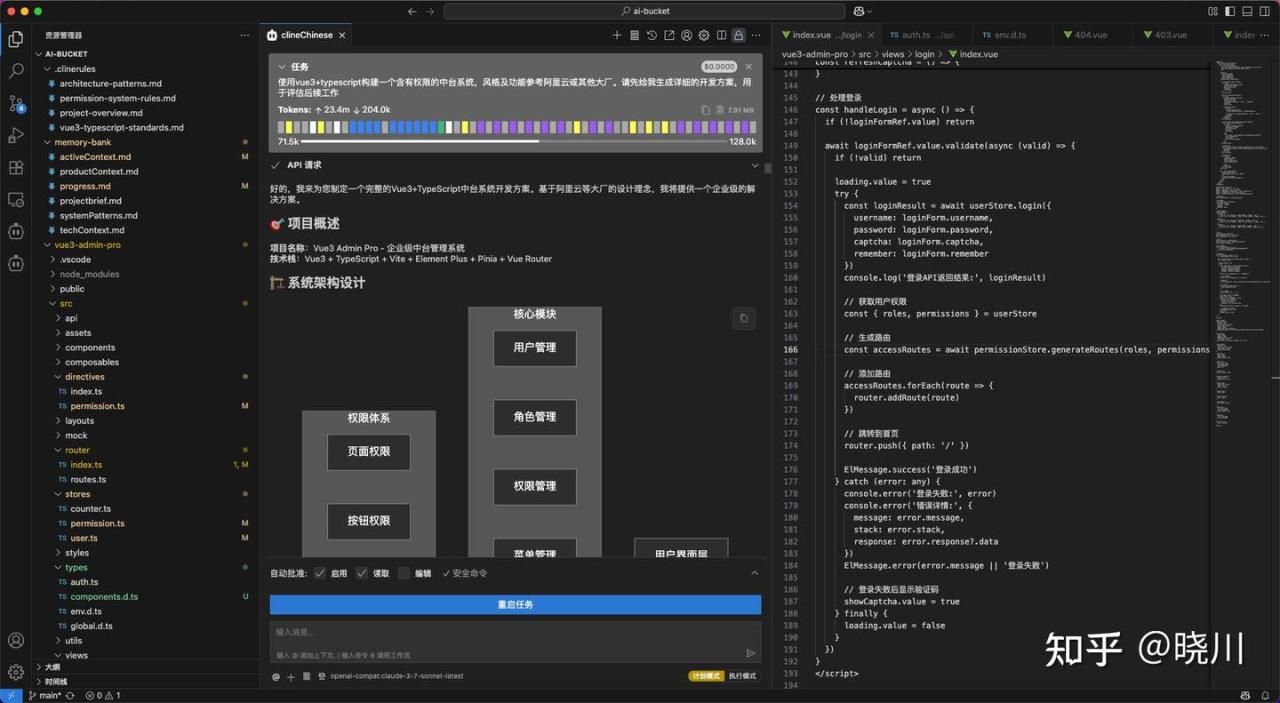Open Cline in a new editor tab

click(669, 35)
